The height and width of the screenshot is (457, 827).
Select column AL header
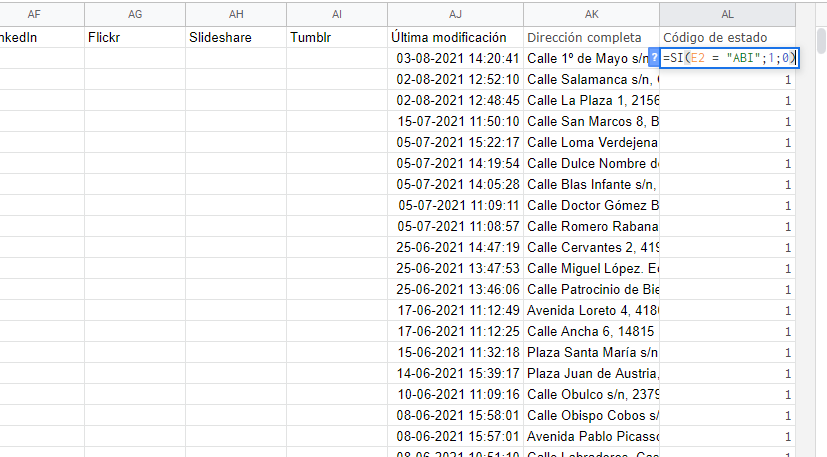(x=727, y=15)
